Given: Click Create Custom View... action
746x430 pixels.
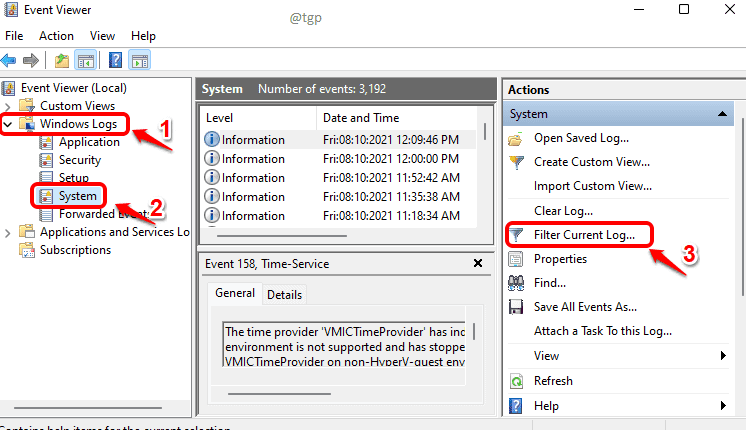Looking at the screenshot, I should tap(591, 162).
